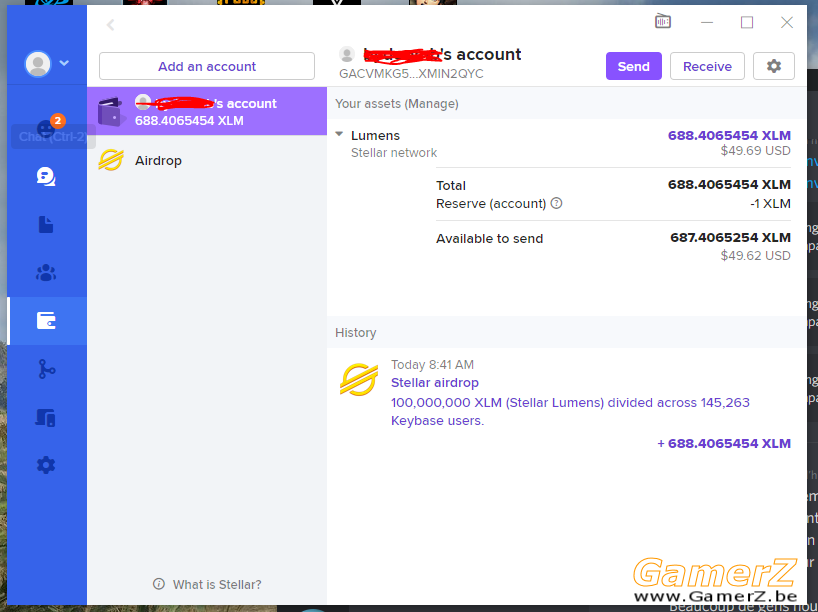This screenshot has height=612, width=818.
Task: Click the $49.69 USD value
Action: (755, 151)
